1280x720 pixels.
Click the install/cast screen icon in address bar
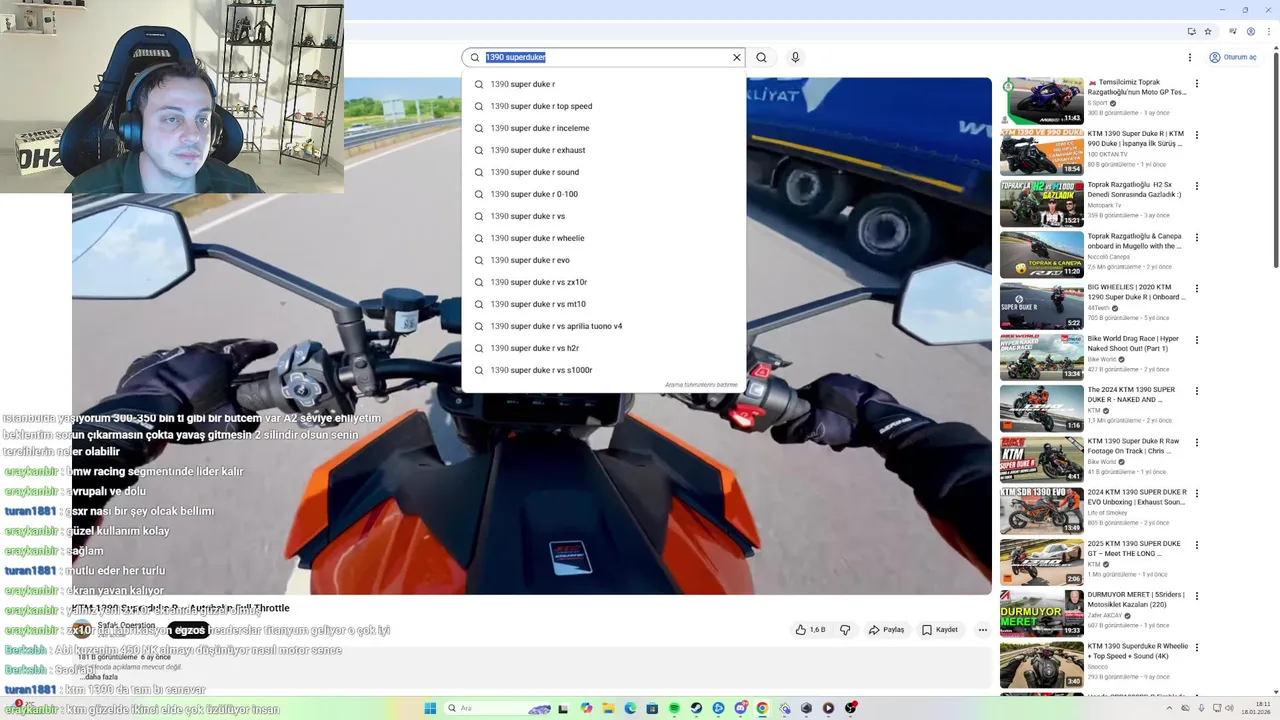pyautogui.click(x=1192, y=31)
